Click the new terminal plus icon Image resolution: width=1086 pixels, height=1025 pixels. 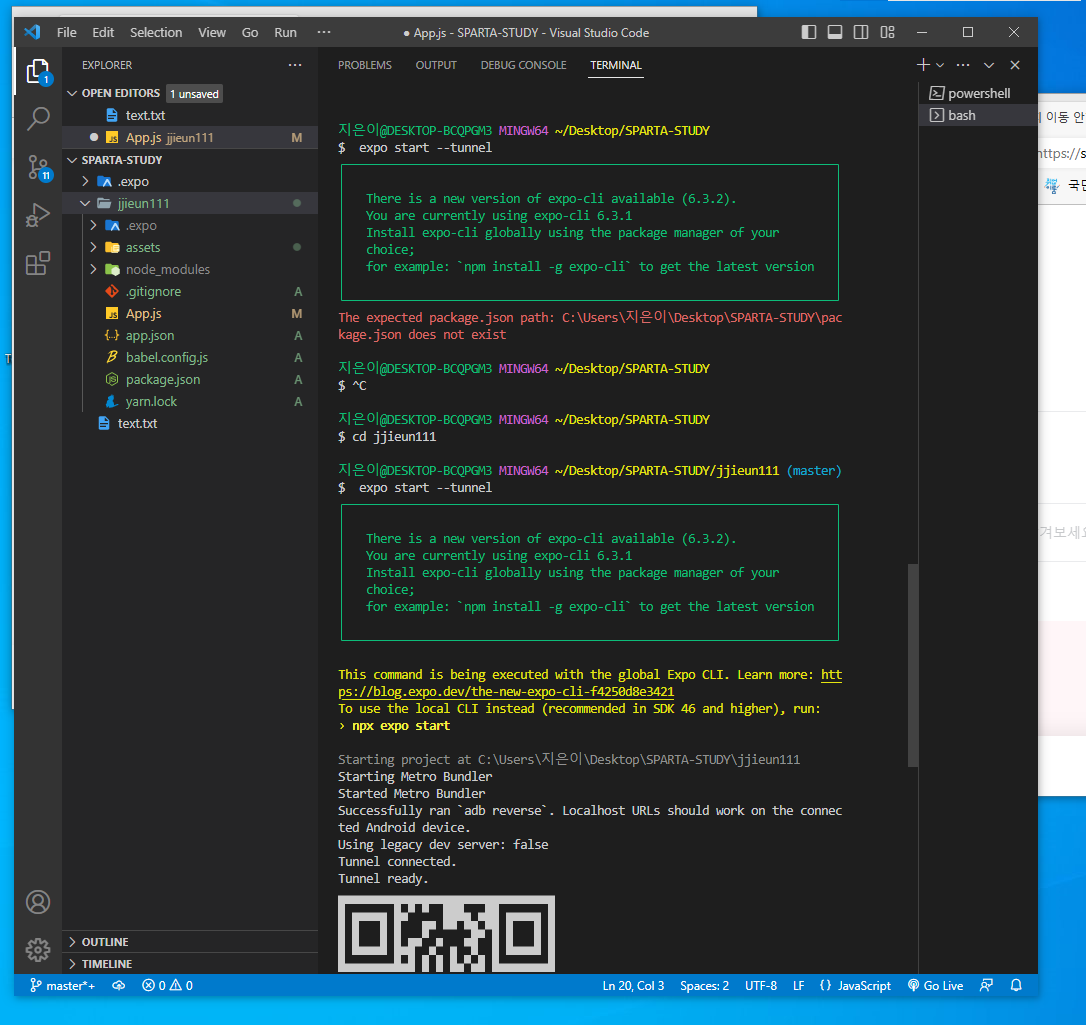pyautogui.click(x=923, y=65)
